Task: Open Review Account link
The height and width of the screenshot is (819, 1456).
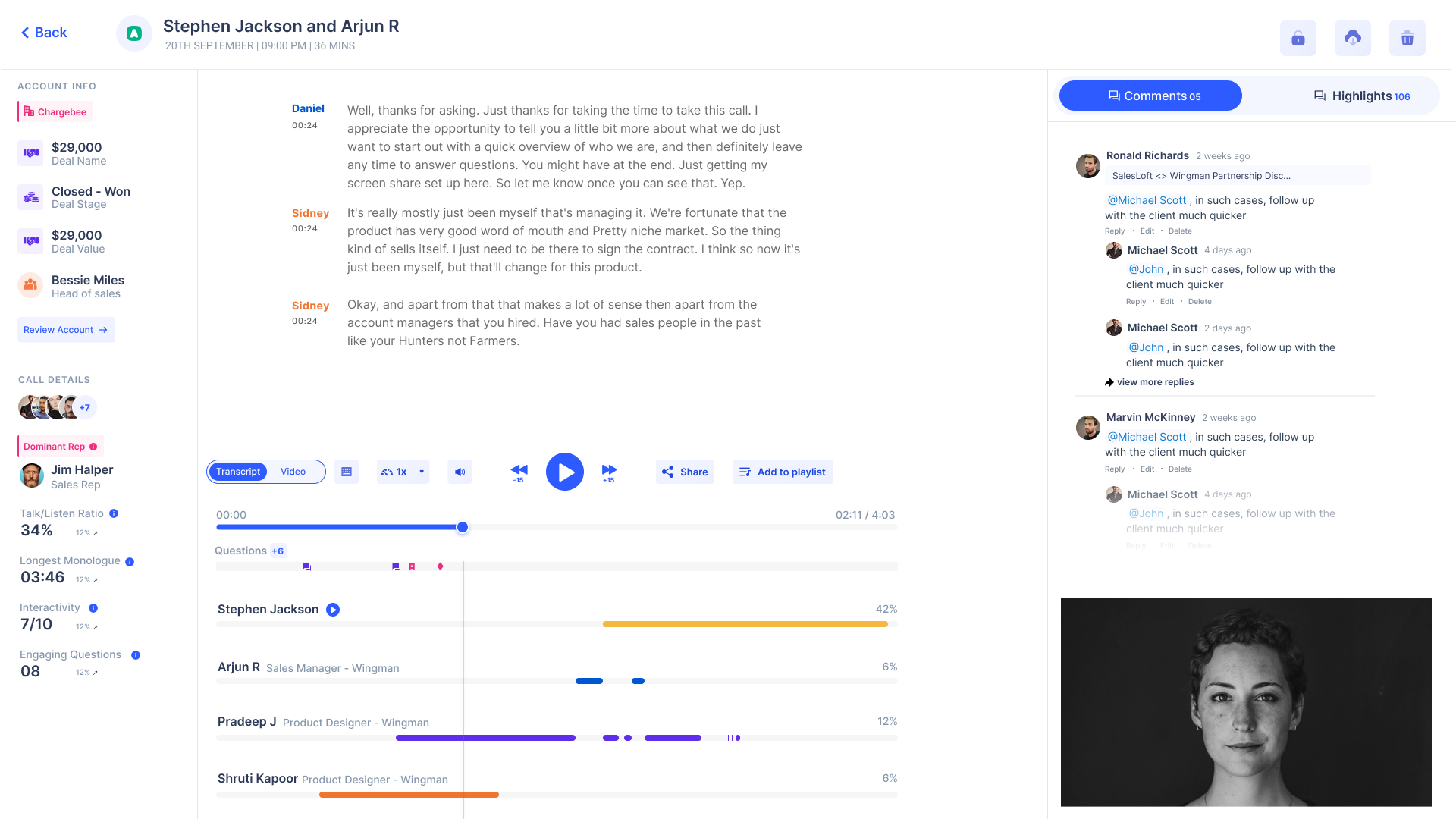Action: click(x=66, y=330)
